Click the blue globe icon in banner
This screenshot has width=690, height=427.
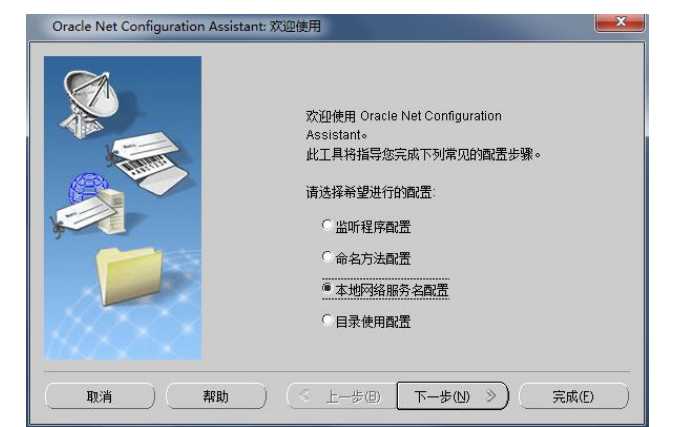[x=88, y=187]
